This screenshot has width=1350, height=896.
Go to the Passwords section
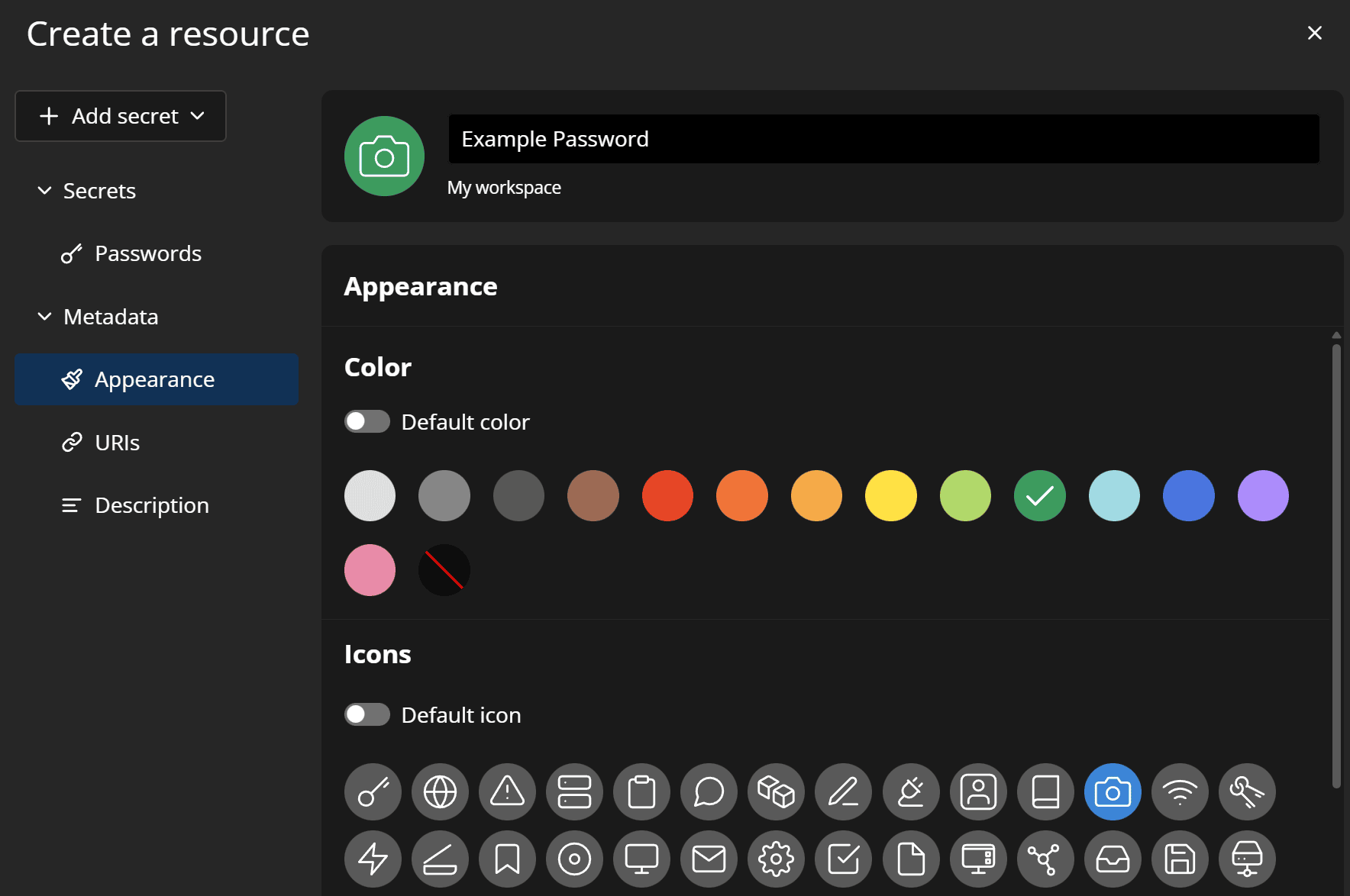point(147,253)
